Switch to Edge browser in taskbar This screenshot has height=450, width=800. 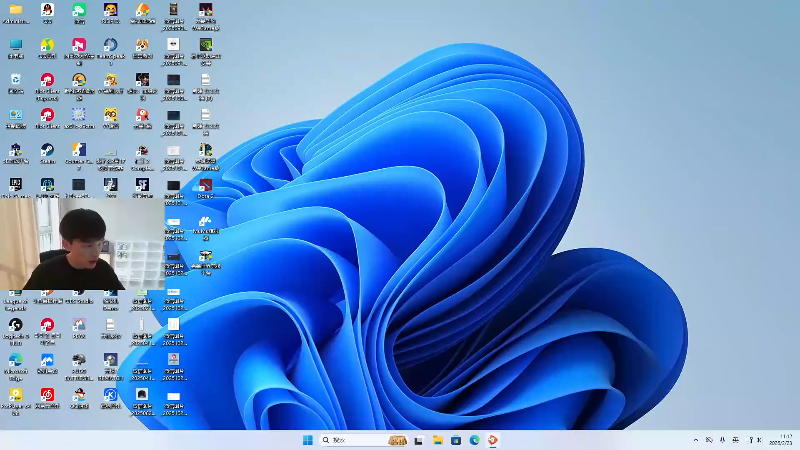pos(474,440)
